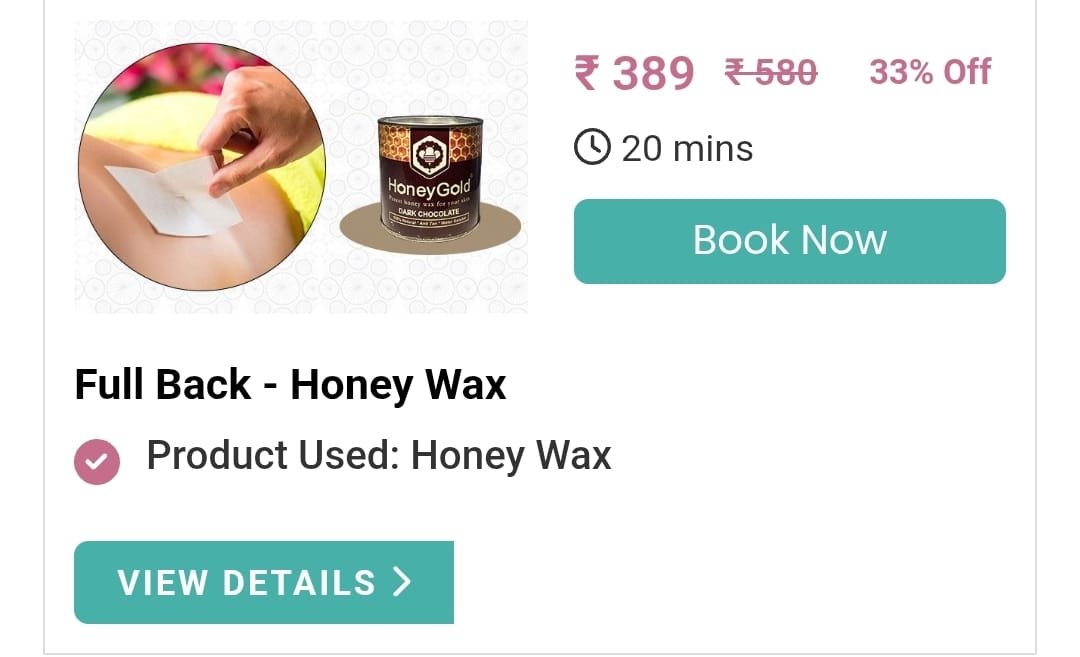1080x657 pixels.
Task: Click the pink checkmark icon
Action: point(97,461)
